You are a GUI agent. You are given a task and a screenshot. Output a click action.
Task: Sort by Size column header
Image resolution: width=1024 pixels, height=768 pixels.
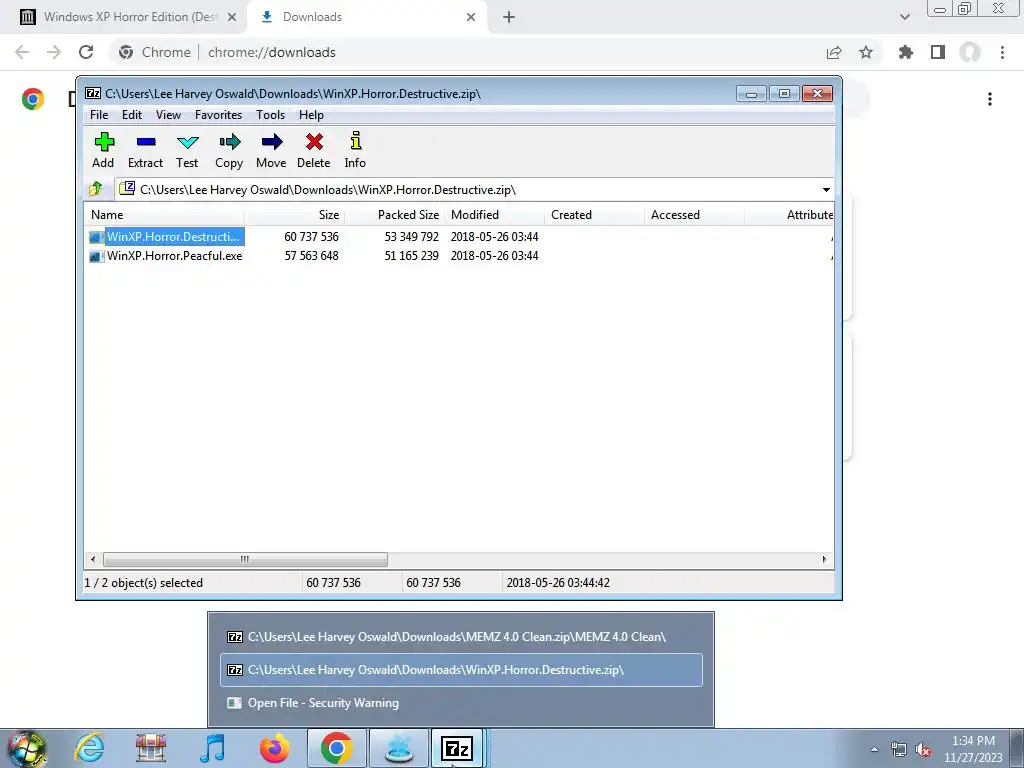point(295,215)
